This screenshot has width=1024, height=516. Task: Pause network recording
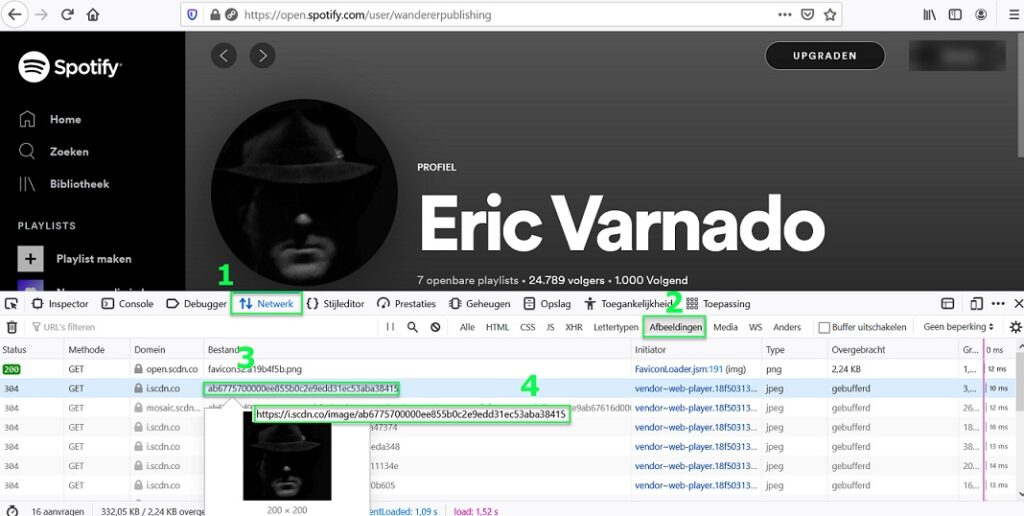[x=390, y=327]
